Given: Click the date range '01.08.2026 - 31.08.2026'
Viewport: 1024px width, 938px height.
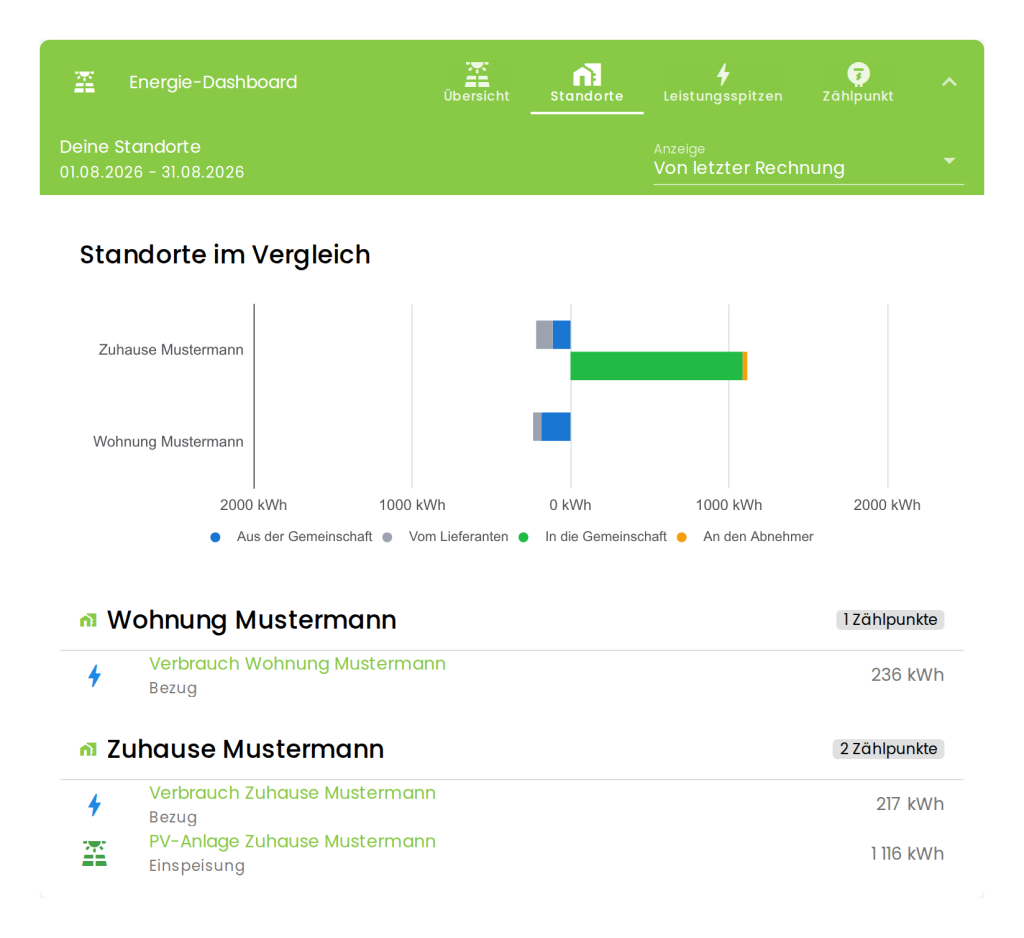Looking at the screenshot, I should pos(152,172).
